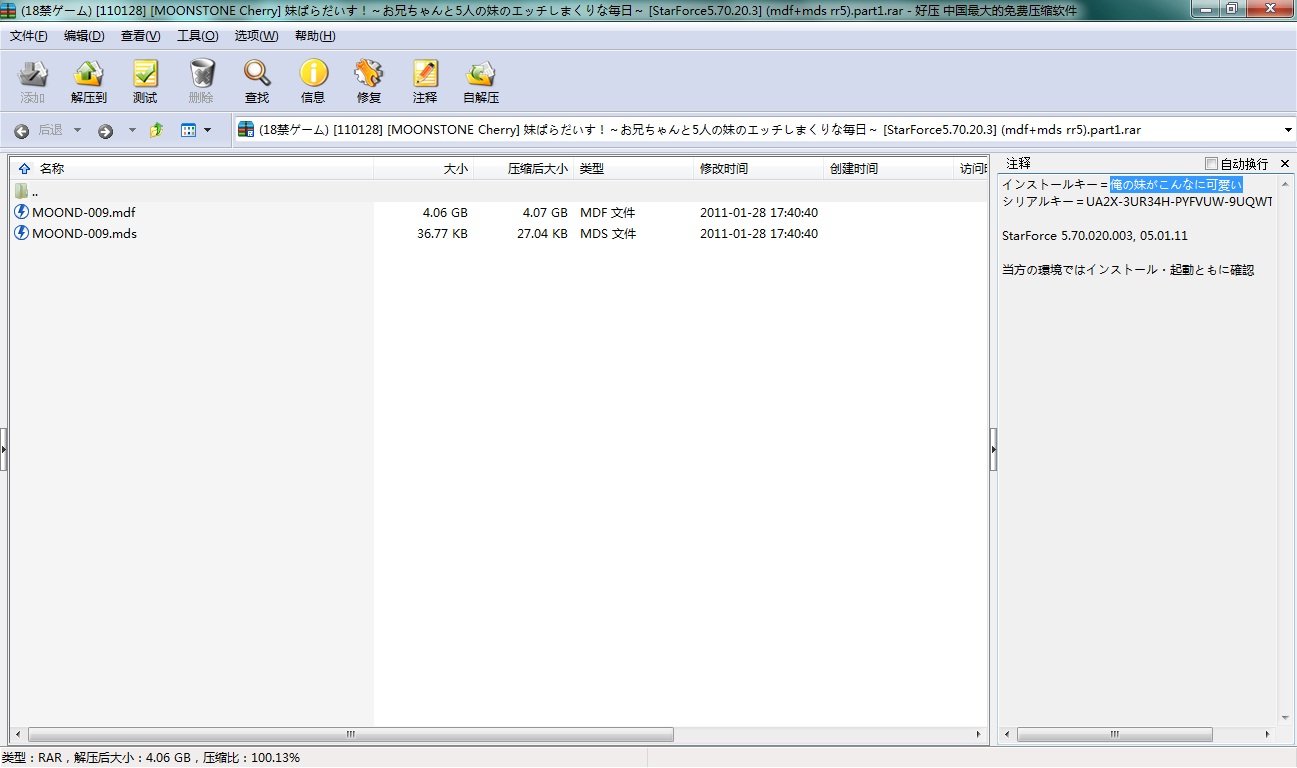1297x768 pixels.
Task: Click the 解压到 (Extract to) toolbar icon
Action: coord(89,81)
